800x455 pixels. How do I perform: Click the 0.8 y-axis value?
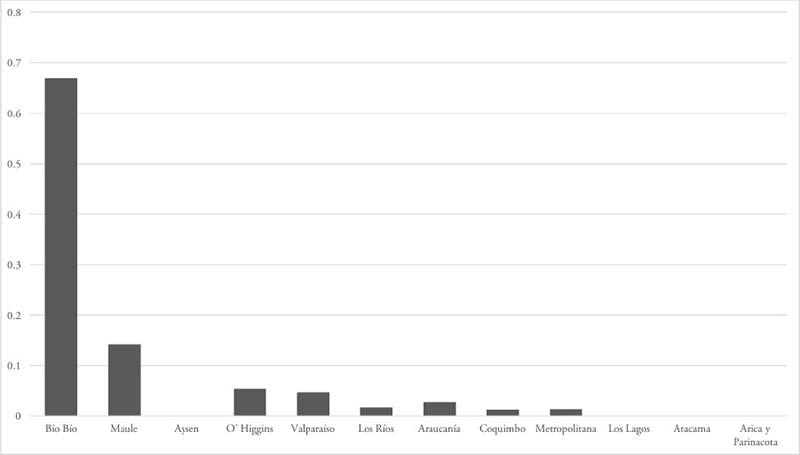[16, 13]
